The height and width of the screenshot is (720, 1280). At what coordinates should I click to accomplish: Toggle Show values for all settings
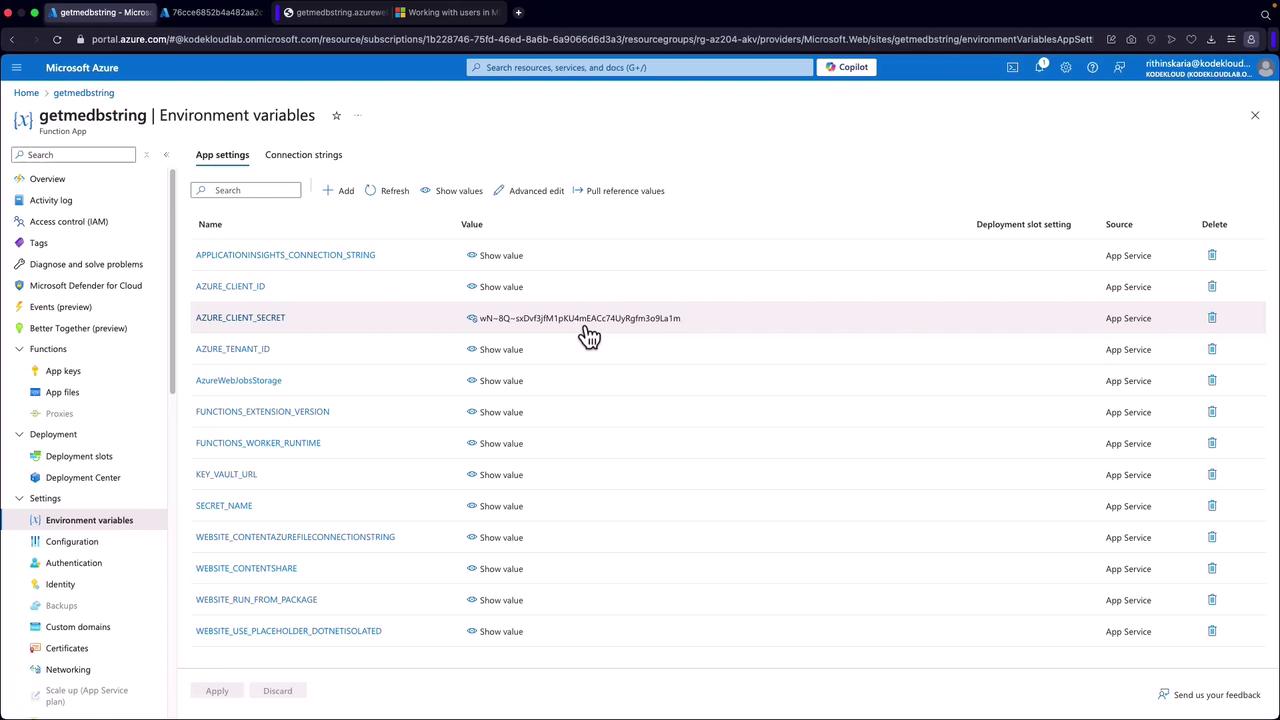click(x=451, y=191)
